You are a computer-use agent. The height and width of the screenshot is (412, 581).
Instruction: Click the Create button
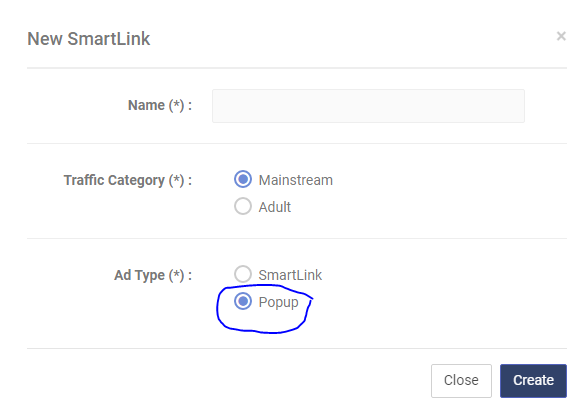[x=533, y=381]
